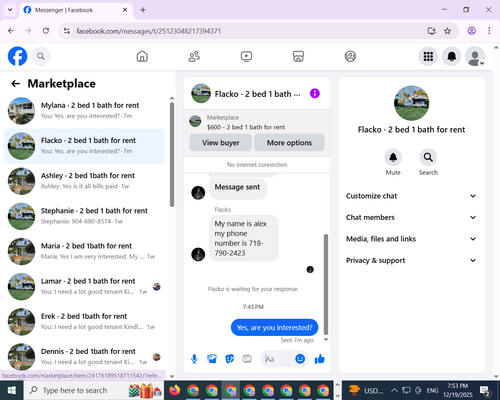Reload the page with browser refresh icon
Screen dimensions: 500x400
(46, 31)
